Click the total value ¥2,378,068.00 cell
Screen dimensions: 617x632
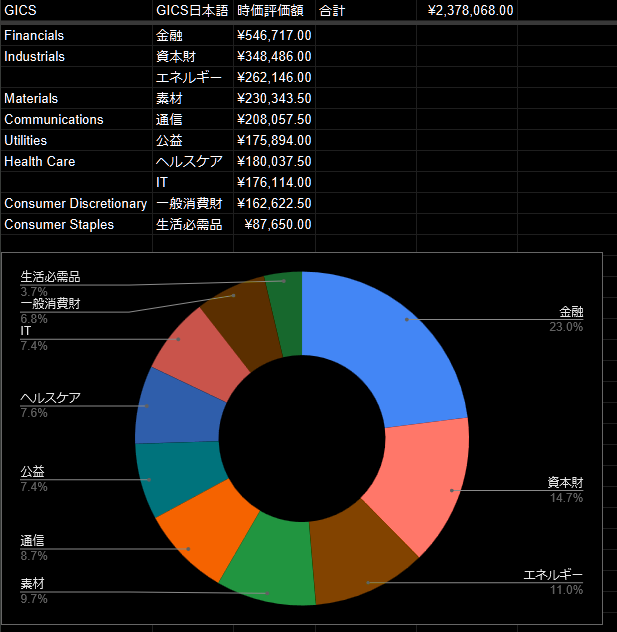[470, 10]
